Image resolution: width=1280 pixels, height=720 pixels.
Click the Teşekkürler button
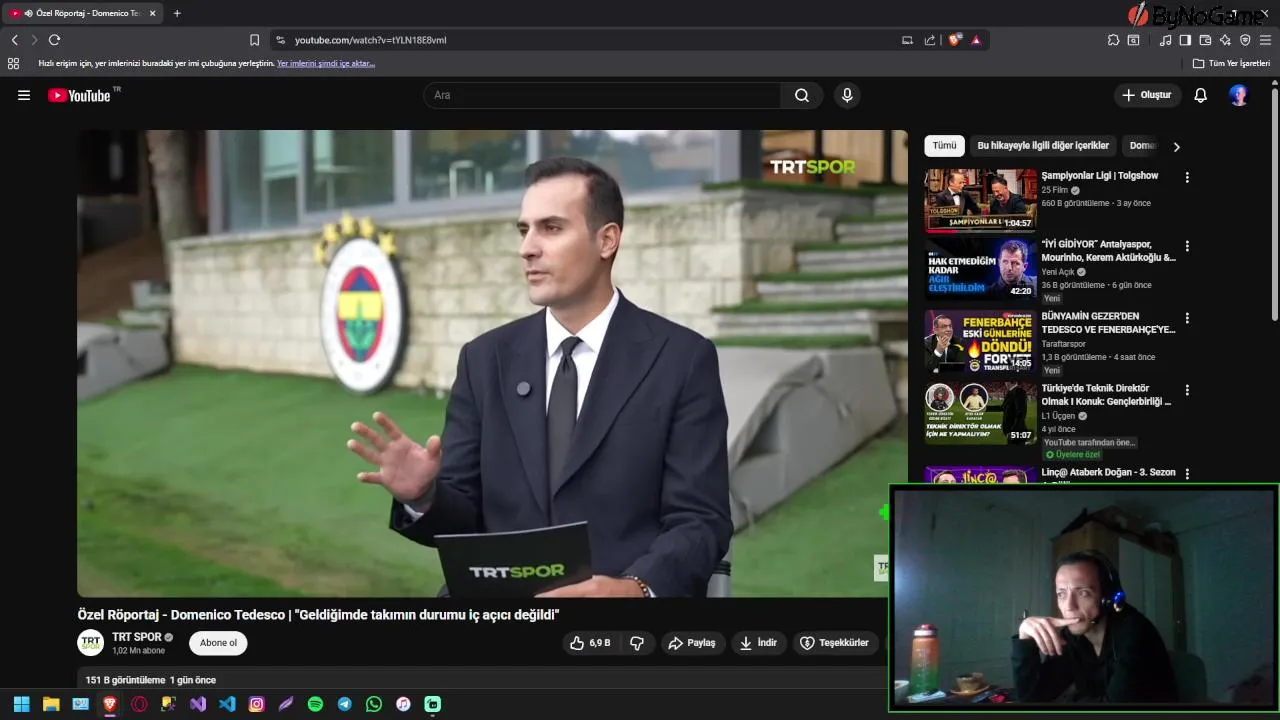coord(834,643)
